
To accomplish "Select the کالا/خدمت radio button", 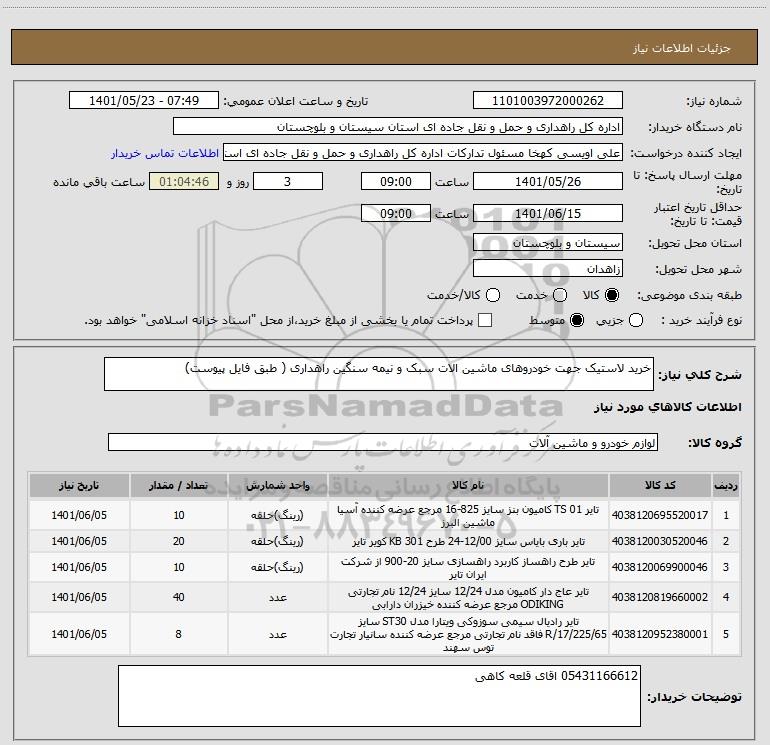I will click(493, 295).
